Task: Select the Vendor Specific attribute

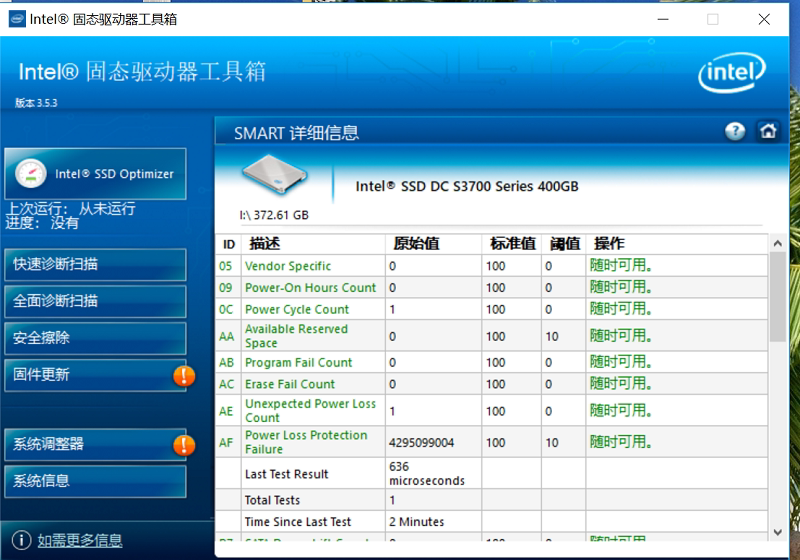Action: 288,266
